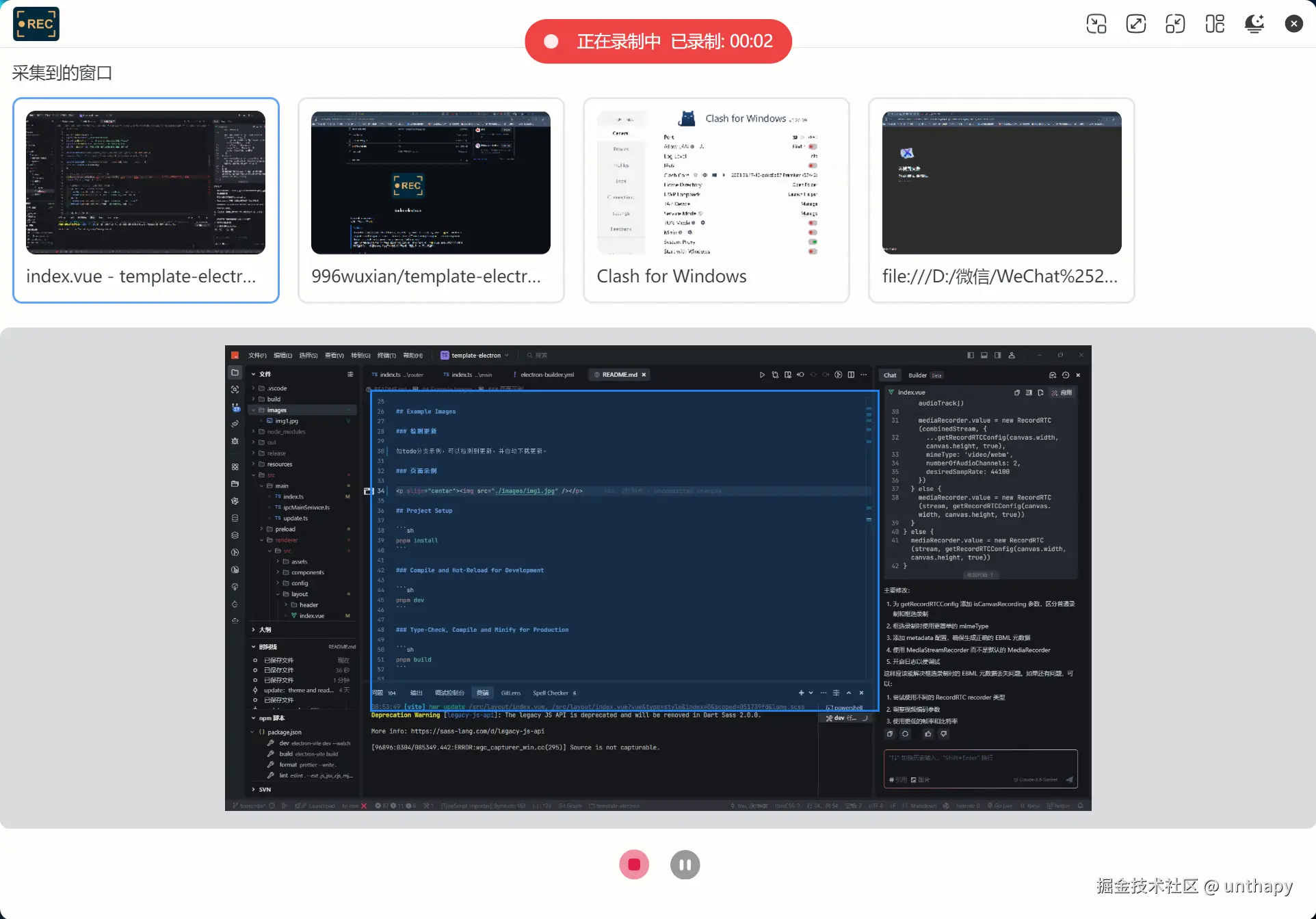The width and height of the screenshot is (1316, 919).
Task: Click the expand-arrow square icon in recorder header
Action: [1136, 24]
